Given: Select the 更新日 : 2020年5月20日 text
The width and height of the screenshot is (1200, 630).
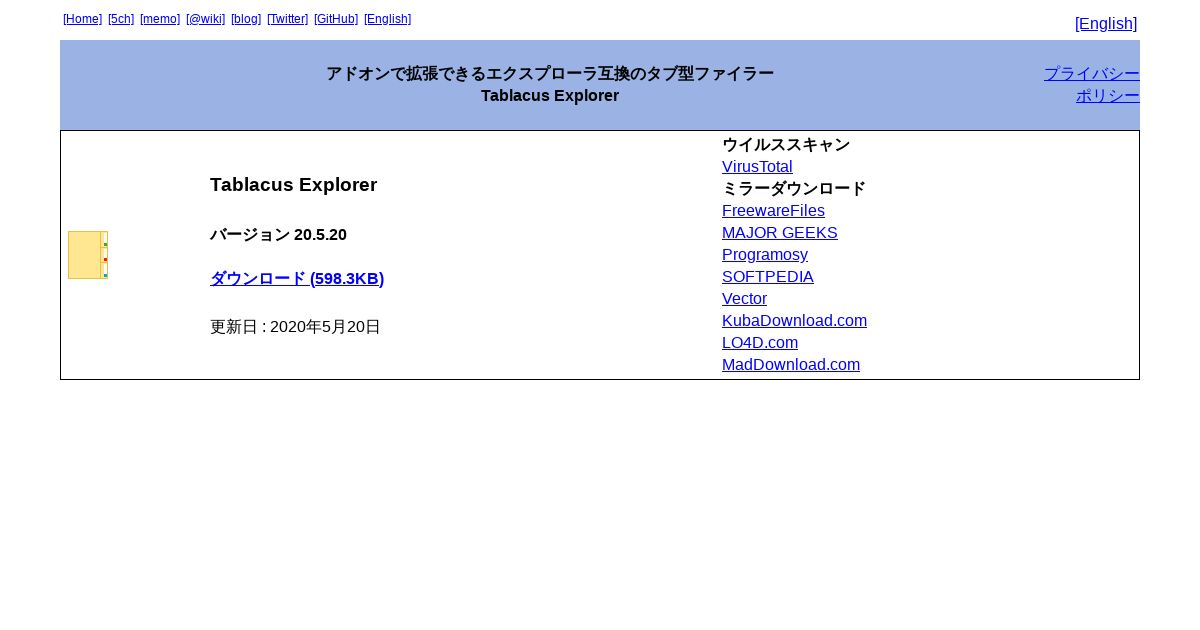Looking at the screenshot, I should pyautogui.click(x=295, y=327).
